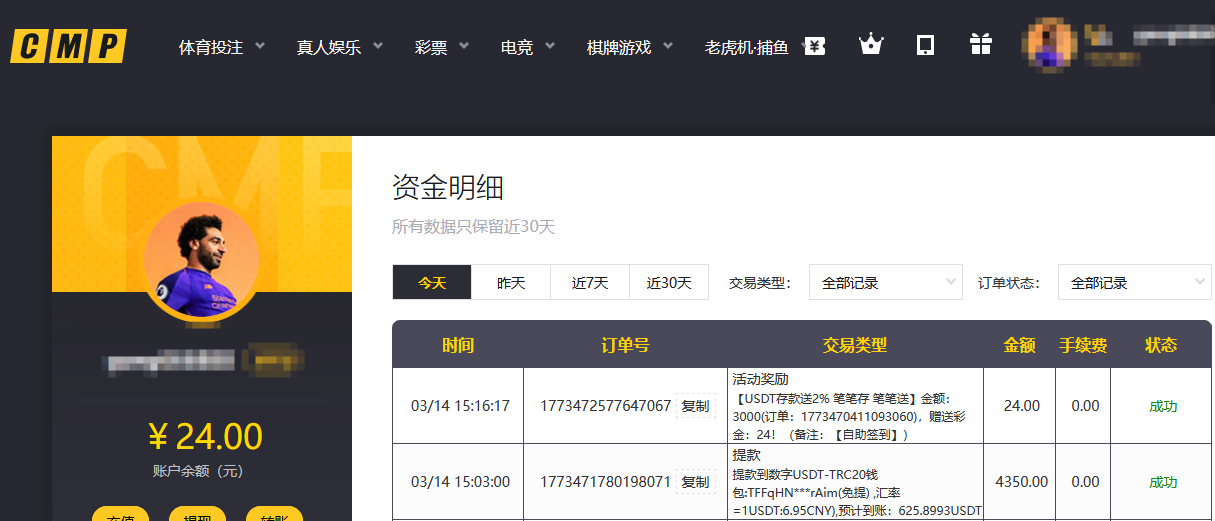Click the CMP logo
1215x521 pixels.
(x=68, y=46)
